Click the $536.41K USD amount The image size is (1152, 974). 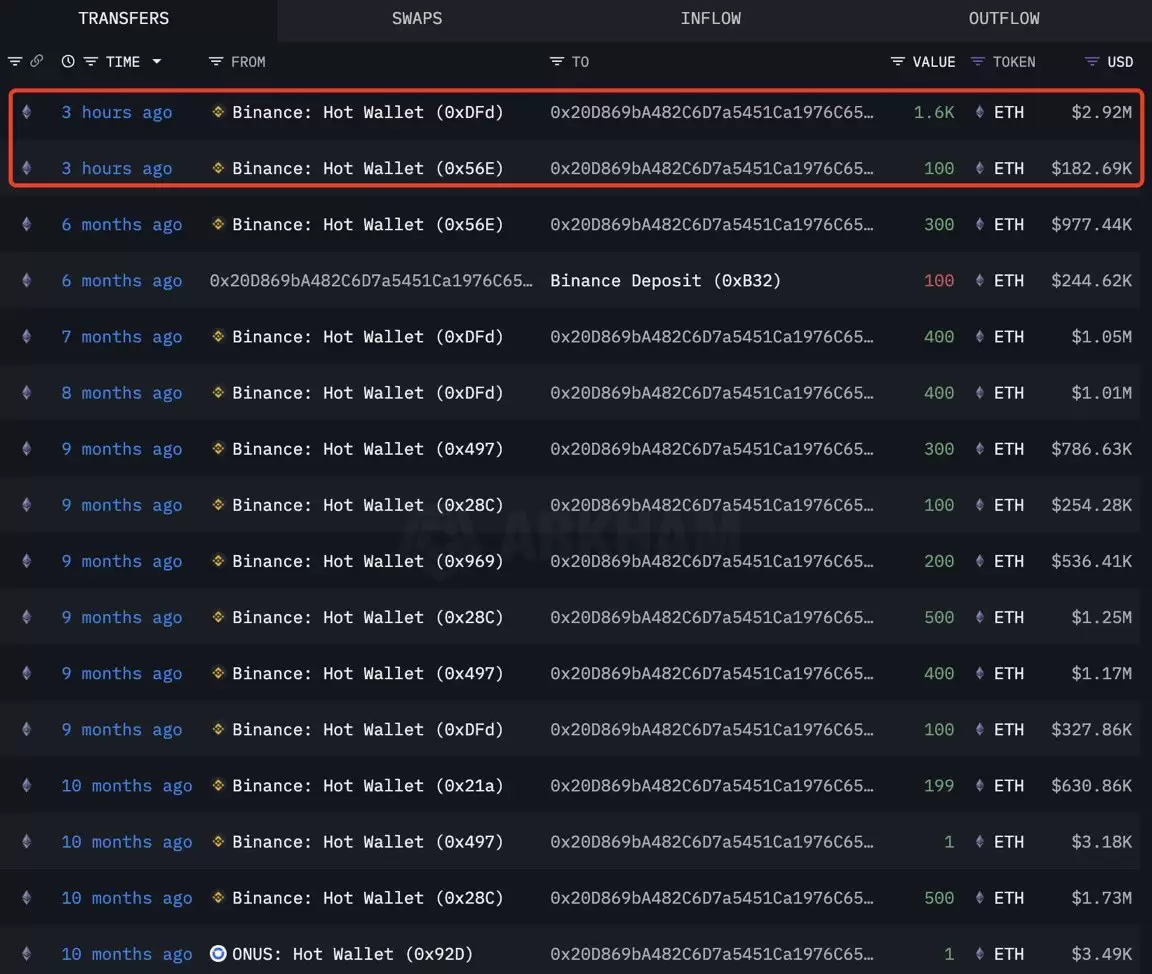1092,561
